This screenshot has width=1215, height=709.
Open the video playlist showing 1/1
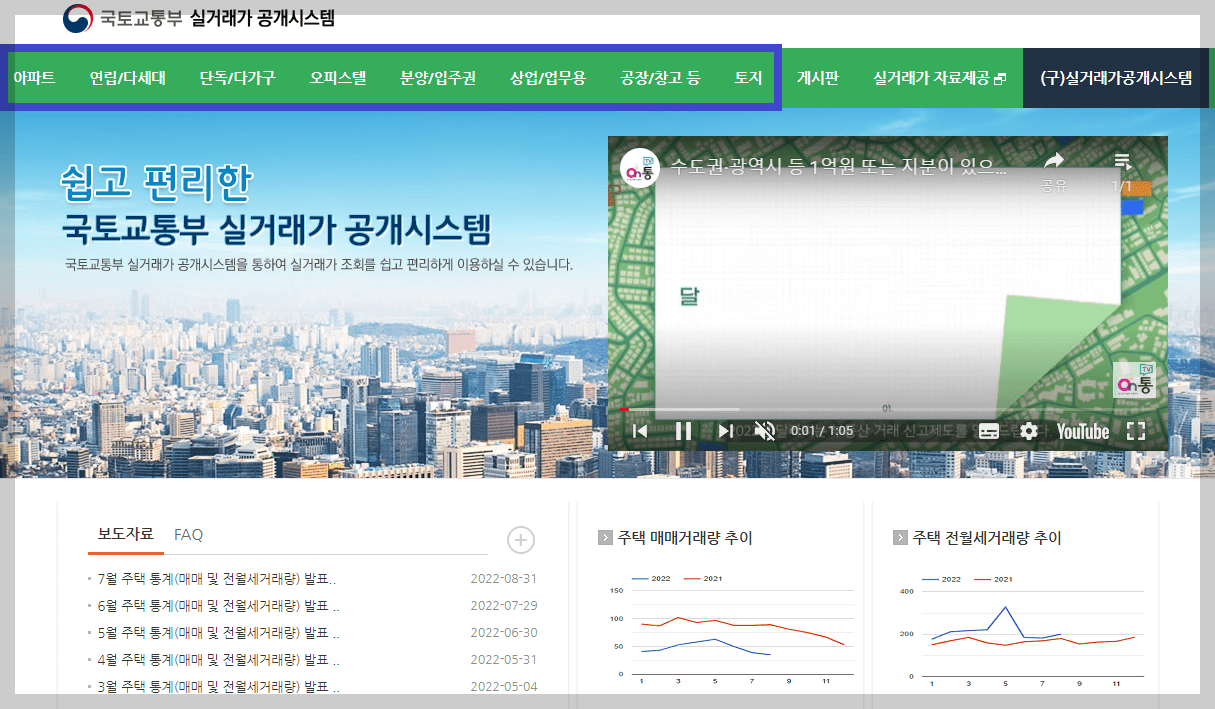point(1122,160)
